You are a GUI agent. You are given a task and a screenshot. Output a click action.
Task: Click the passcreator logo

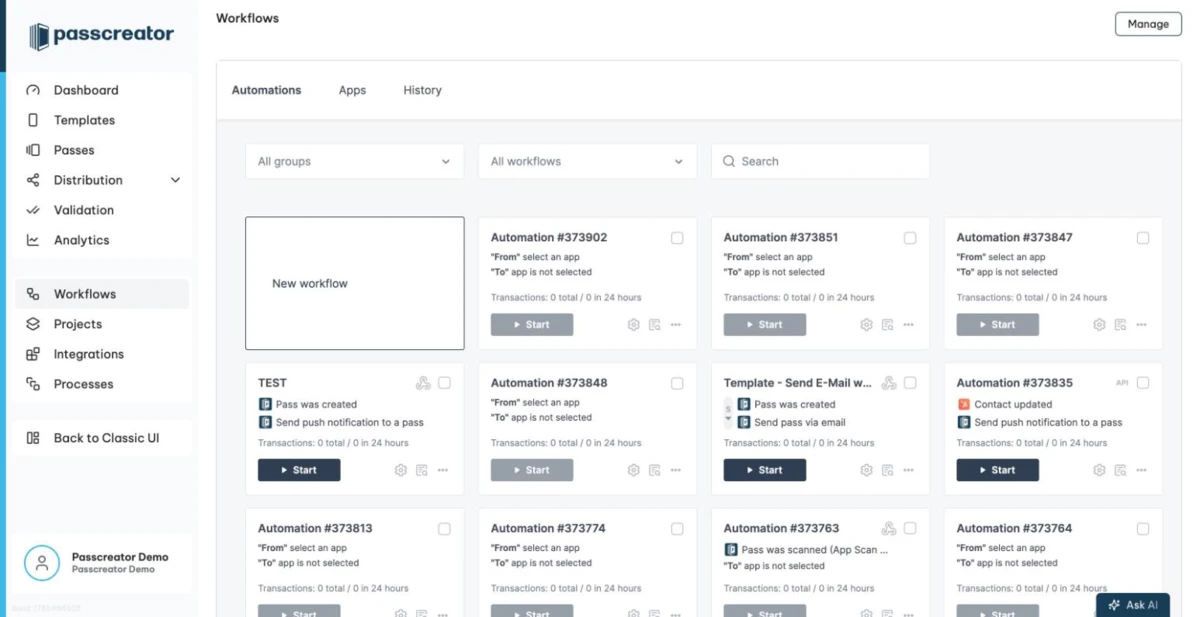click(x=101, y=36)
